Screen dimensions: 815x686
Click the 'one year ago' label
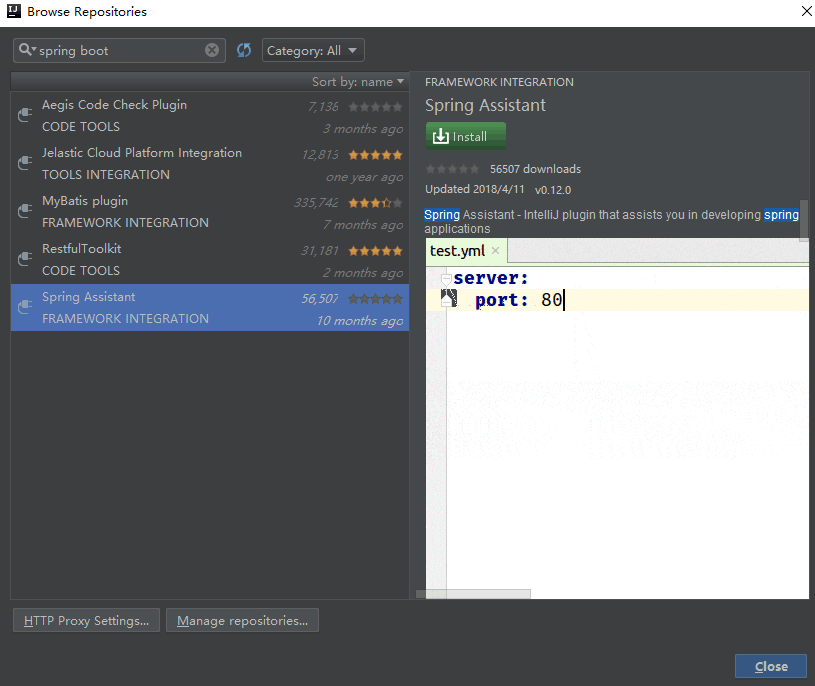[x=364, y=177]
